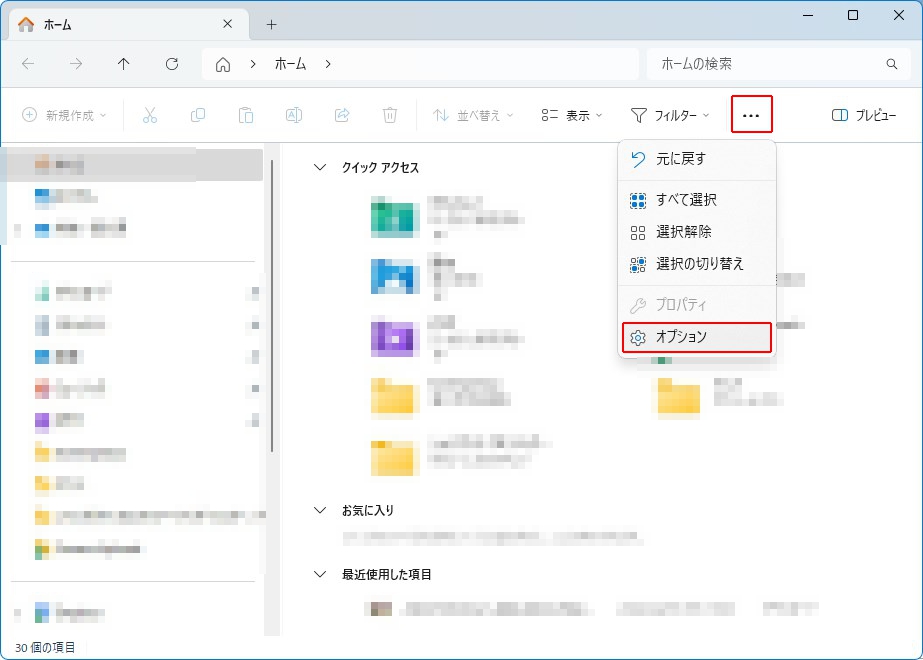Click the ホームの検索 search field
Screen dimensions: 923x660
coord(770,64)
